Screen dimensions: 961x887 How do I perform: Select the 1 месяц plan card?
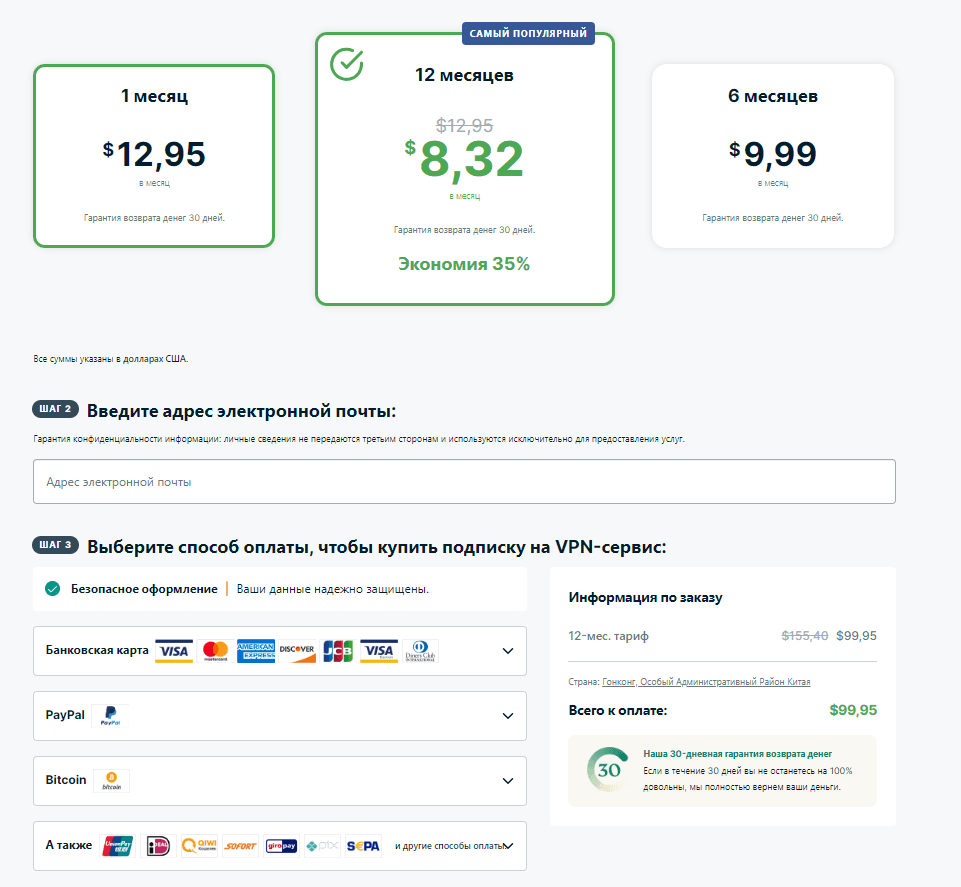tap(154, 155)
